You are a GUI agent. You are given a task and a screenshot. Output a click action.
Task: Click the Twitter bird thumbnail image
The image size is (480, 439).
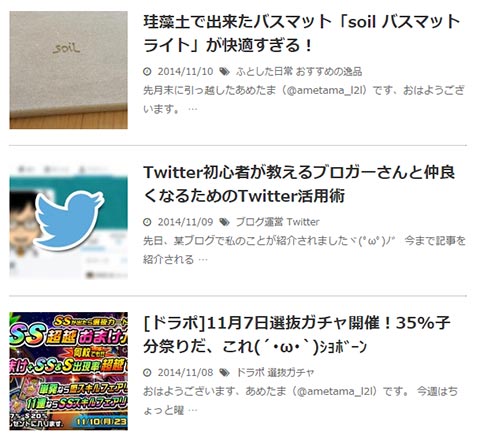68,221
